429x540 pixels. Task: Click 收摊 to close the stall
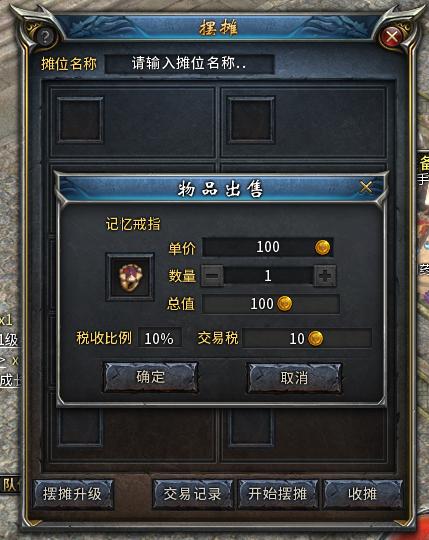click(363, 495)
